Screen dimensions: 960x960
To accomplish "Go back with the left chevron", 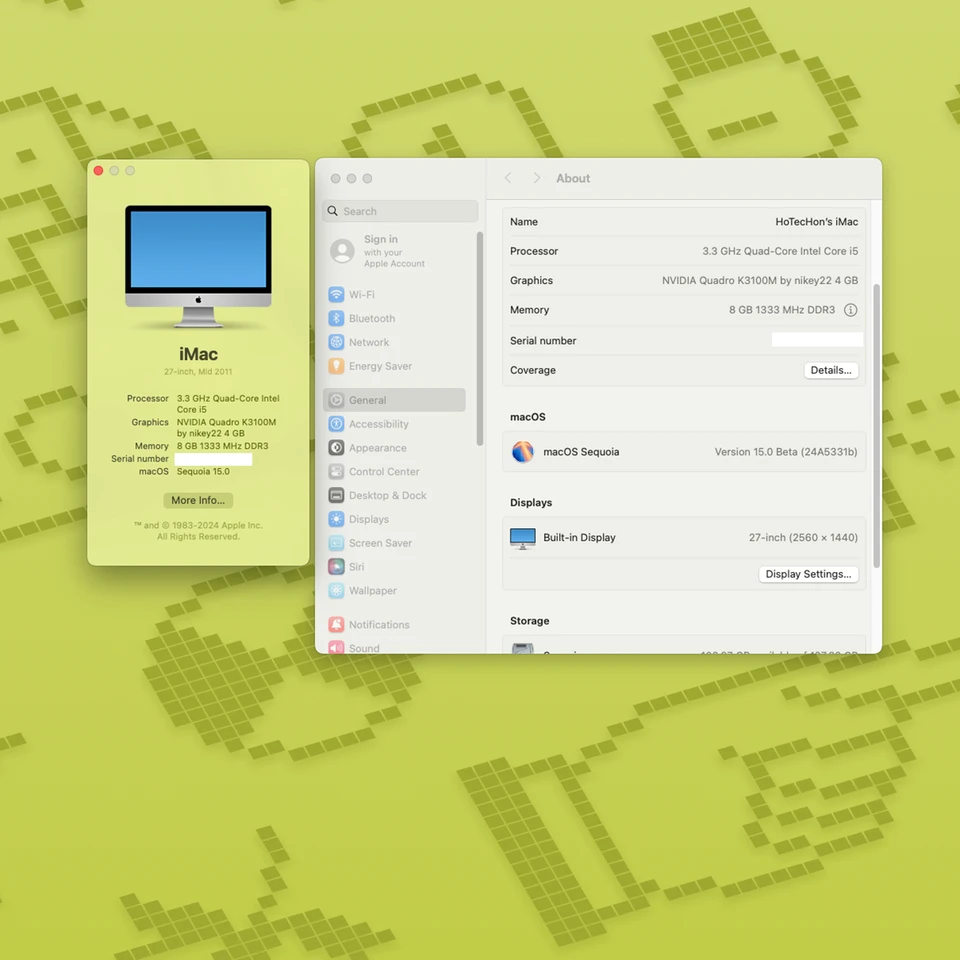I will tap(508, 178).
